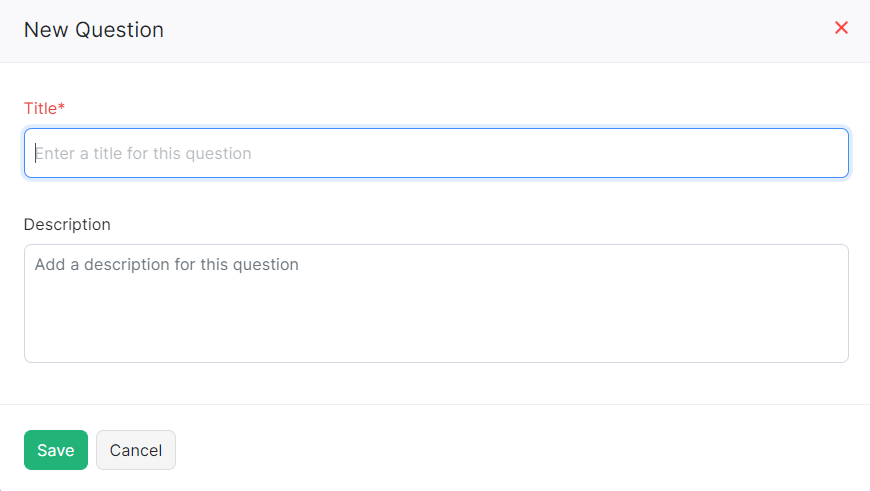This screenshot has height=491, width=870.
Task: Focus the Title input field
Action: click(x=436, y=153)
